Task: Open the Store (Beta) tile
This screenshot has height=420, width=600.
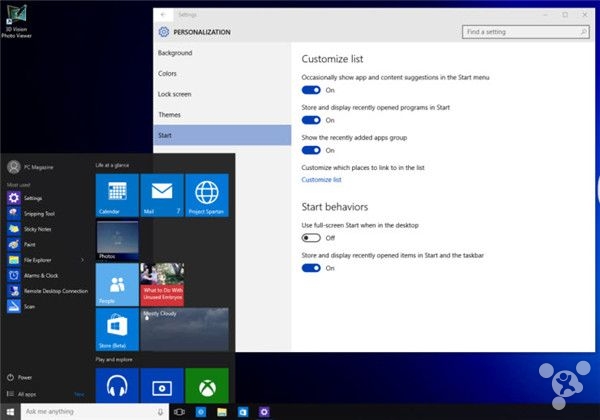Action: coord(116,329)
